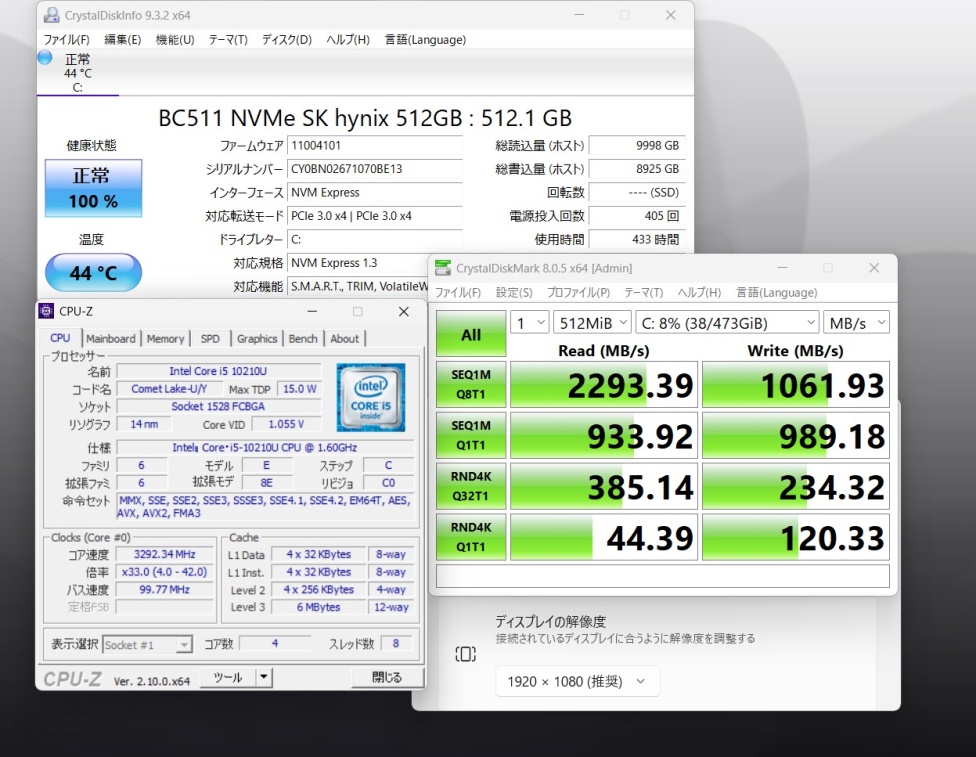Click the interface field NVM Express
Image resolution: width=976 pixels, height=757 pixels.
coord(375,193)
